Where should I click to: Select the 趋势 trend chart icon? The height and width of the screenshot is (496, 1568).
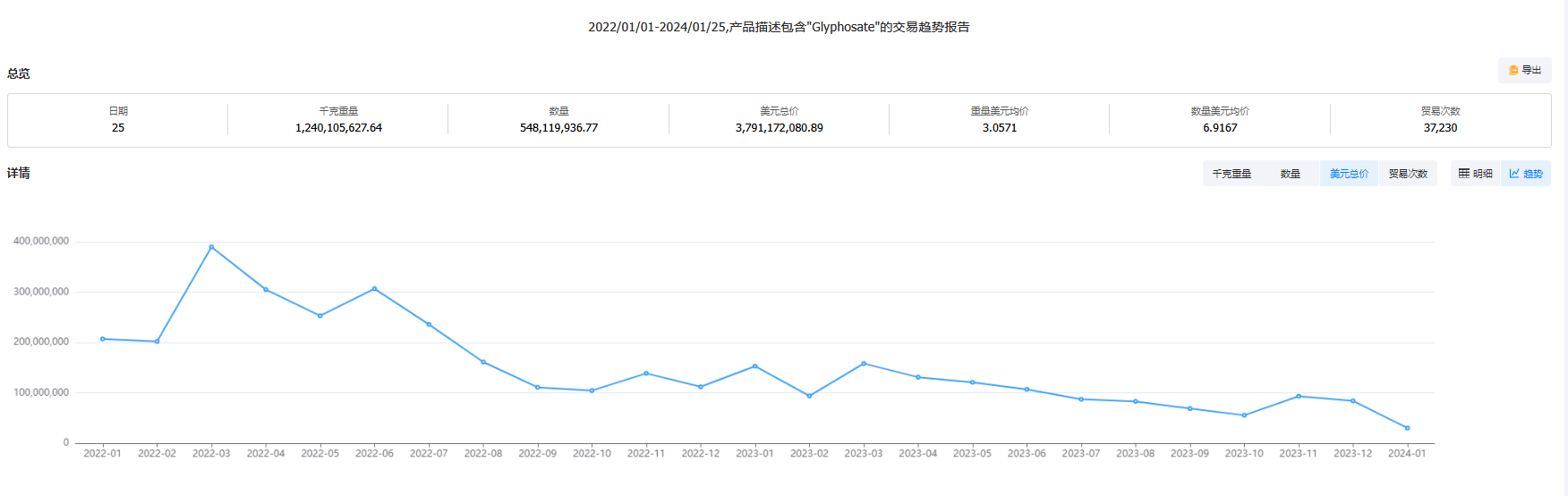(x=1514, y=174)
